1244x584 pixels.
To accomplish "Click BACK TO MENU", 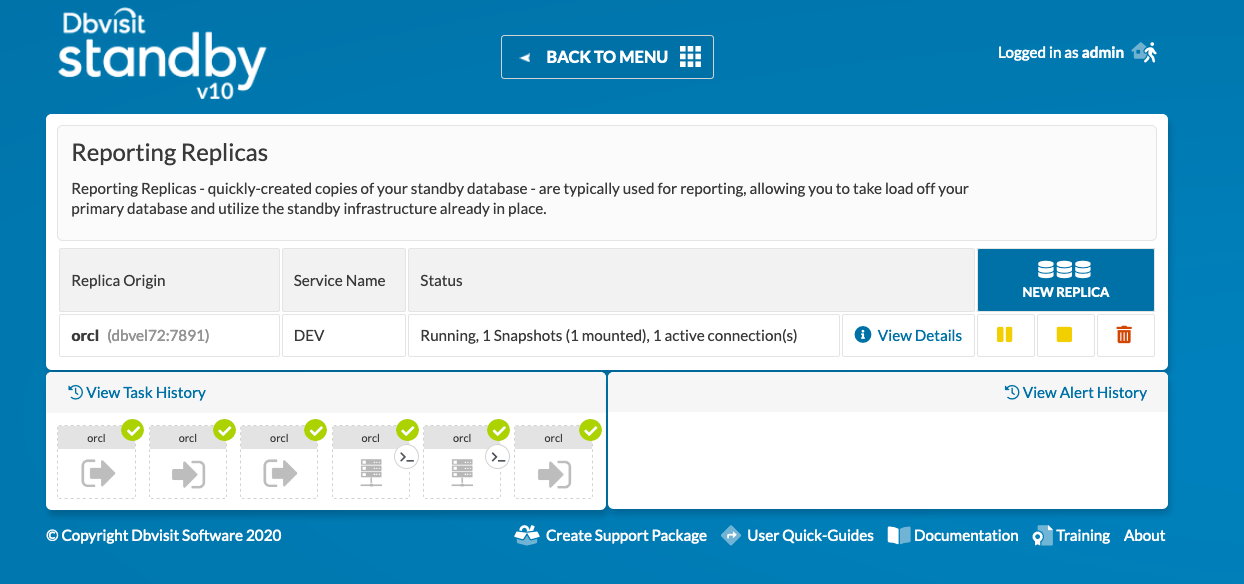I will click(606, 56).
